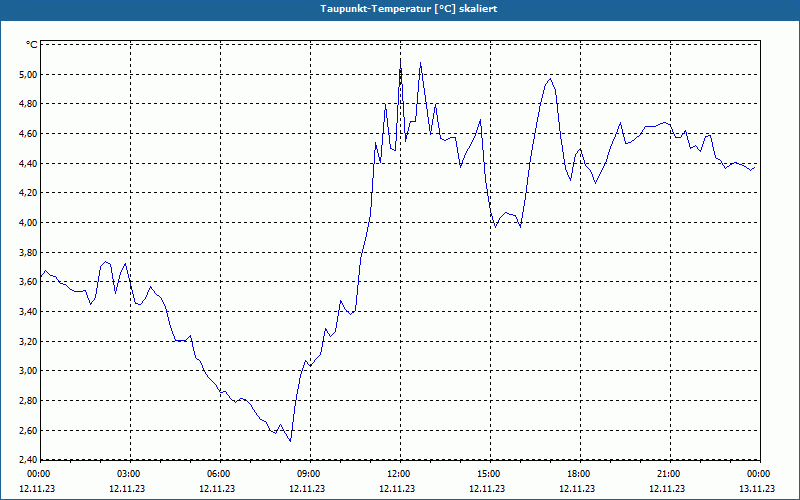Click the 18:00 time label on the x-axis
The width and height of the screenshot is (800, 500).
[x=579, y=474]
